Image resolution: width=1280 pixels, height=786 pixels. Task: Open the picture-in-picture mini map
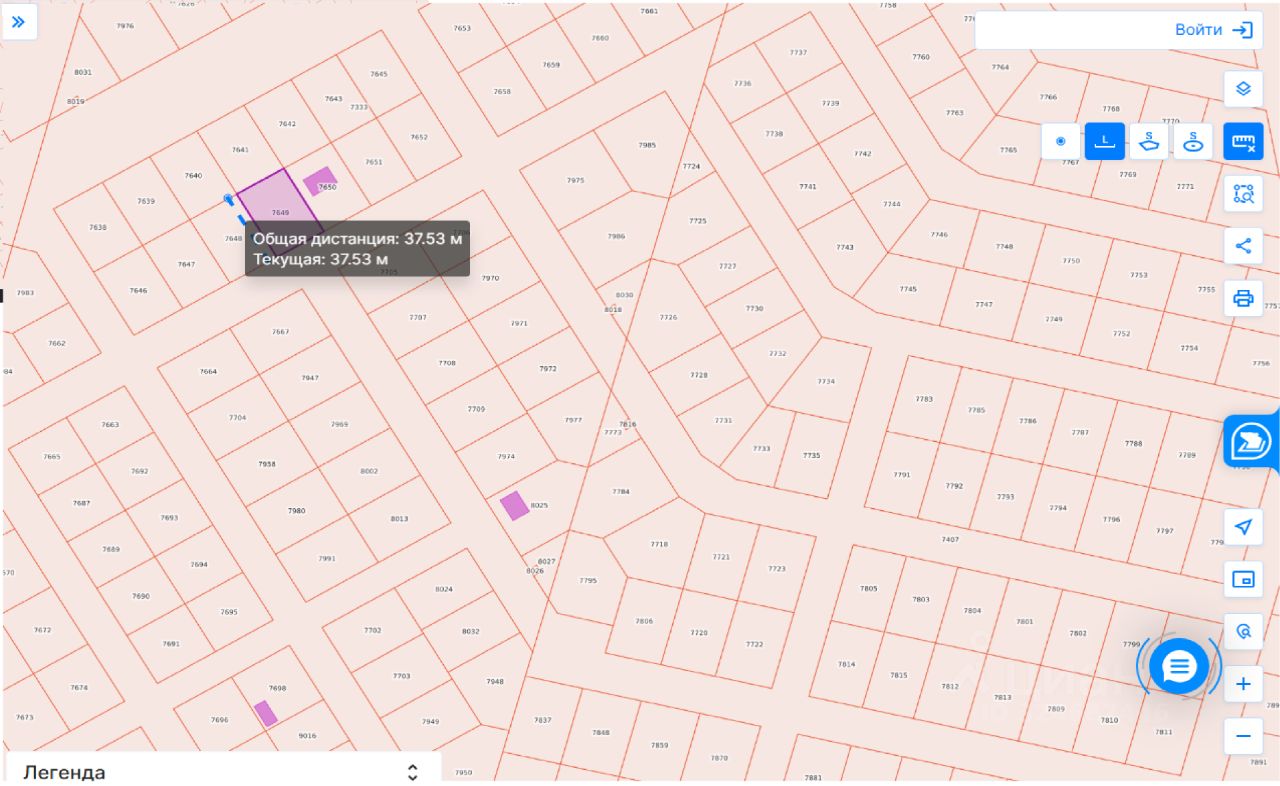[1243, 579]
